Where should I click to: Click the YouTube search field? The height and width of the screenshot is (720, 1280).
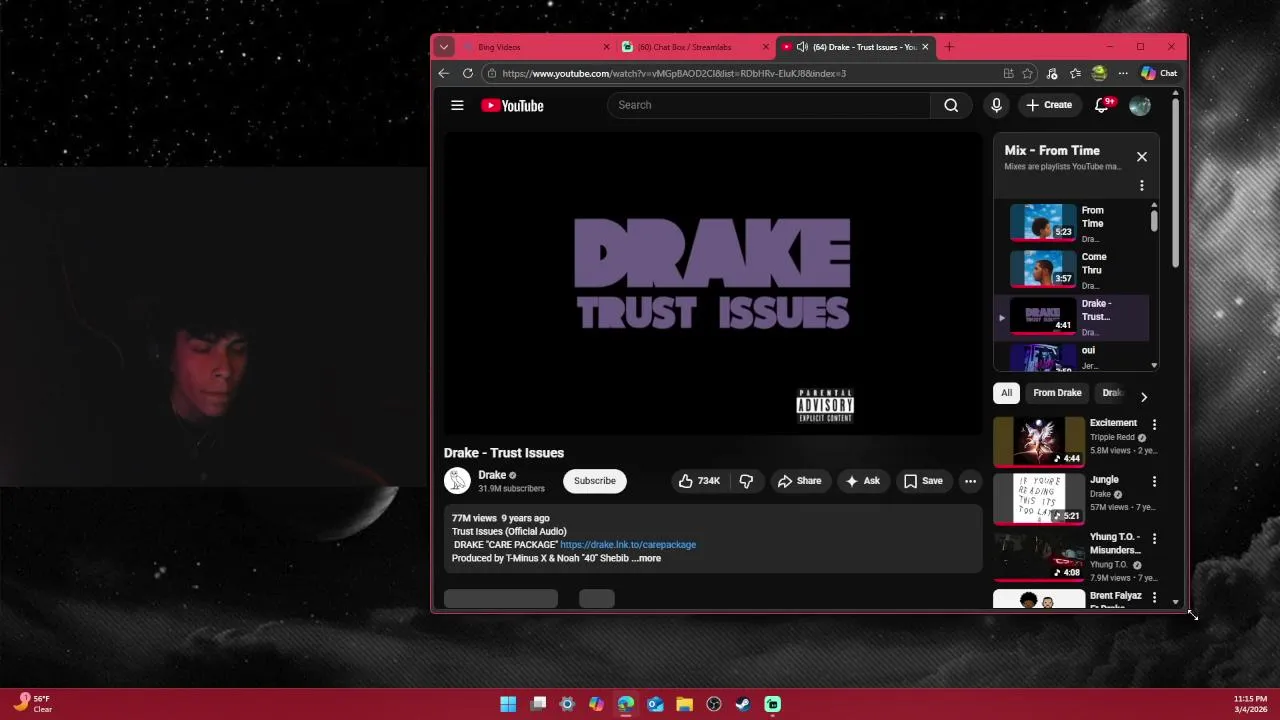pyautogui.click(x=769, y=105)
